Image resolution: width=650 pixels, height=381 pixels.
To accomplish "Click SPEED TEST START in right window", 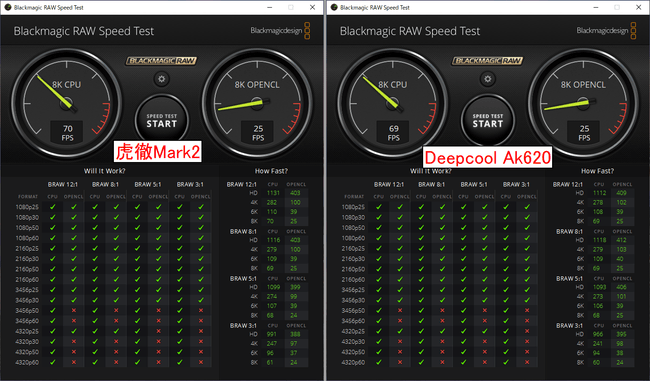I will coord(488,121).
